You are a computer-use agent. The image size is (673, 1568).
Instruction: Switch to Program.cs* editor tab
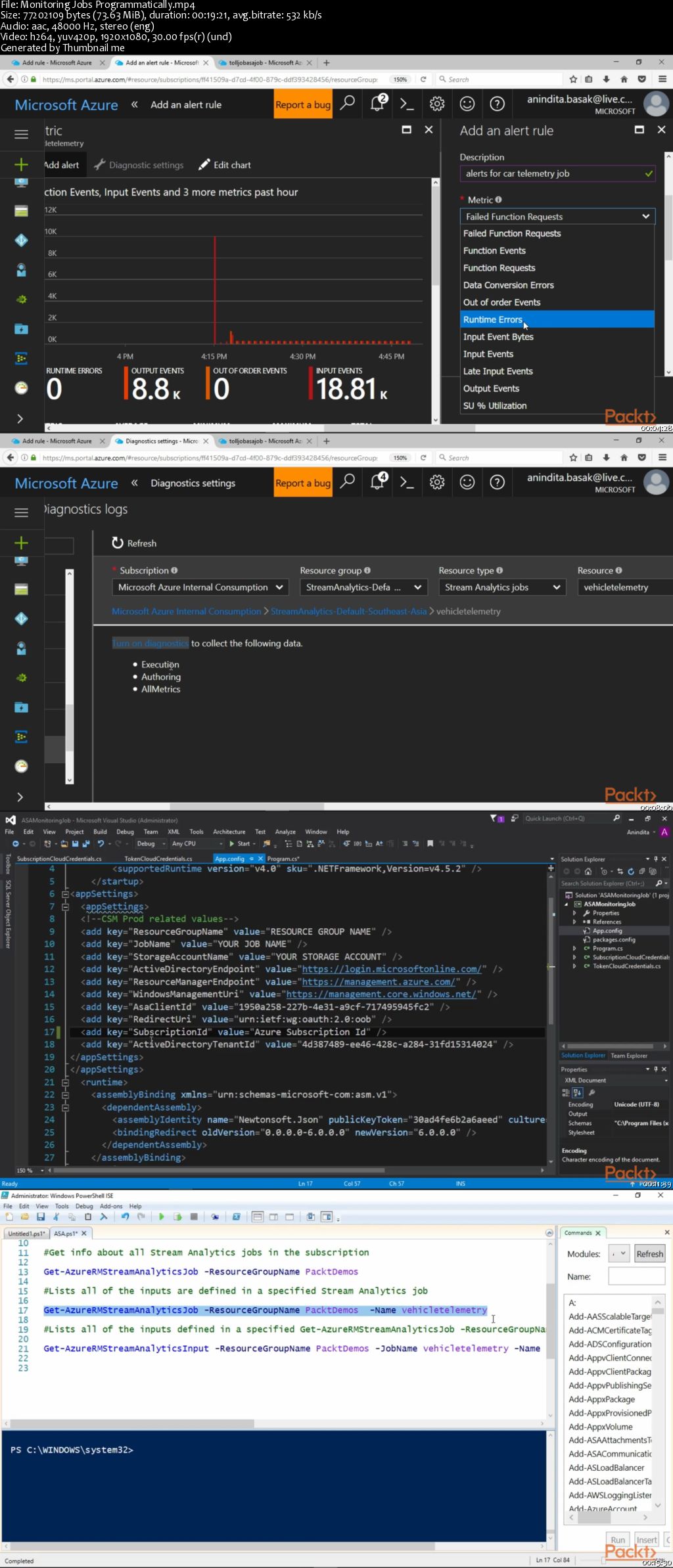[283, 859]
